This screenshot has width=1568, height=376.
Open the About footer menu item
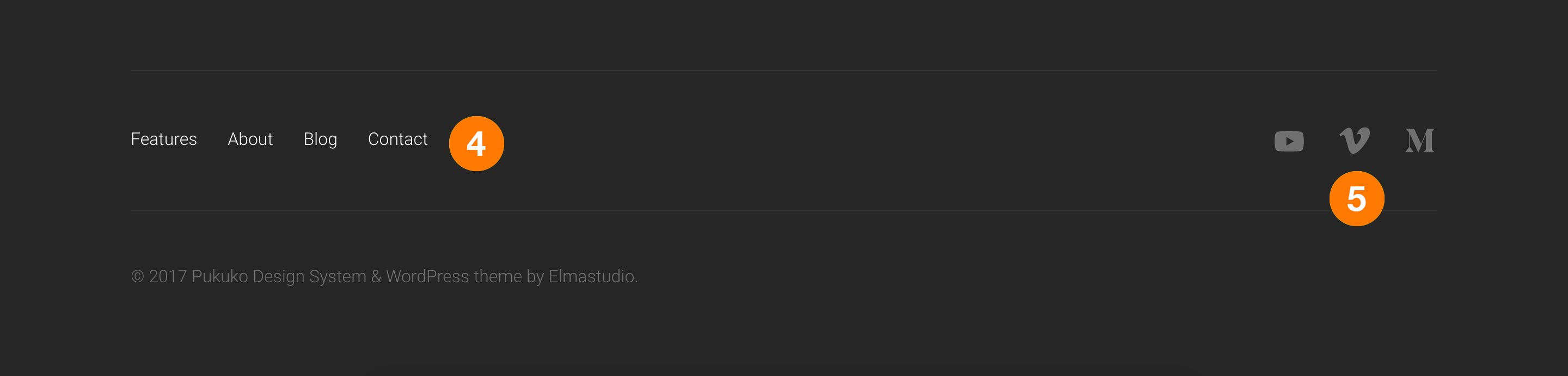(x=250, y=139)
